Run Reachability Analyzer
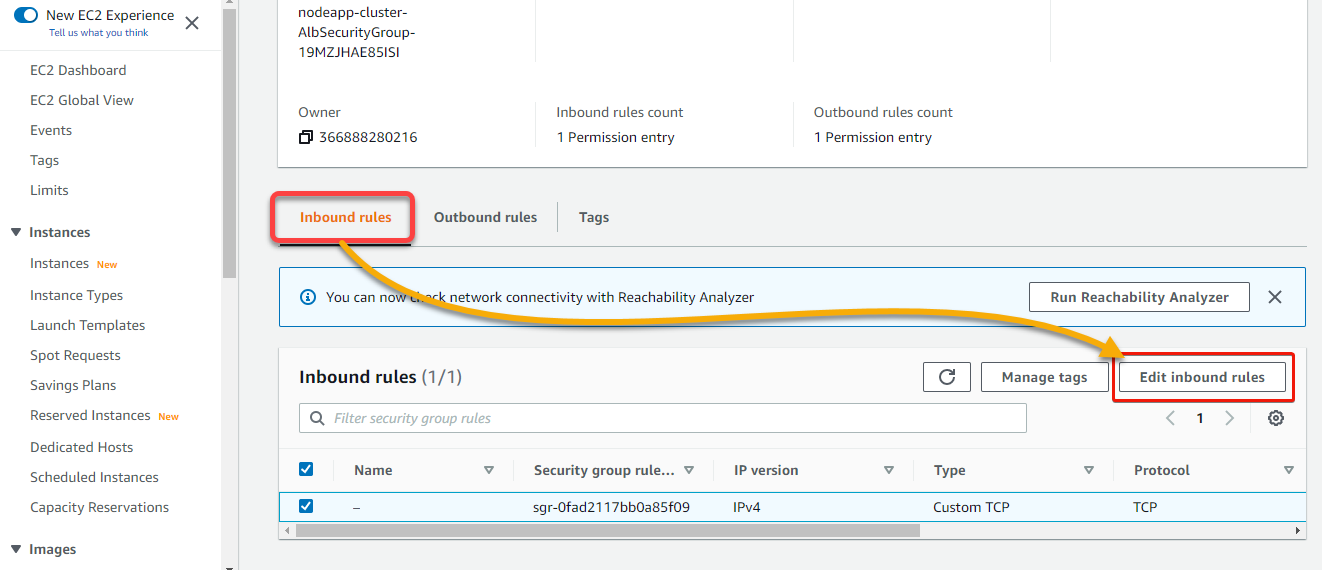This screenshot has width=1322, height=570. [x=1140, y=297]
